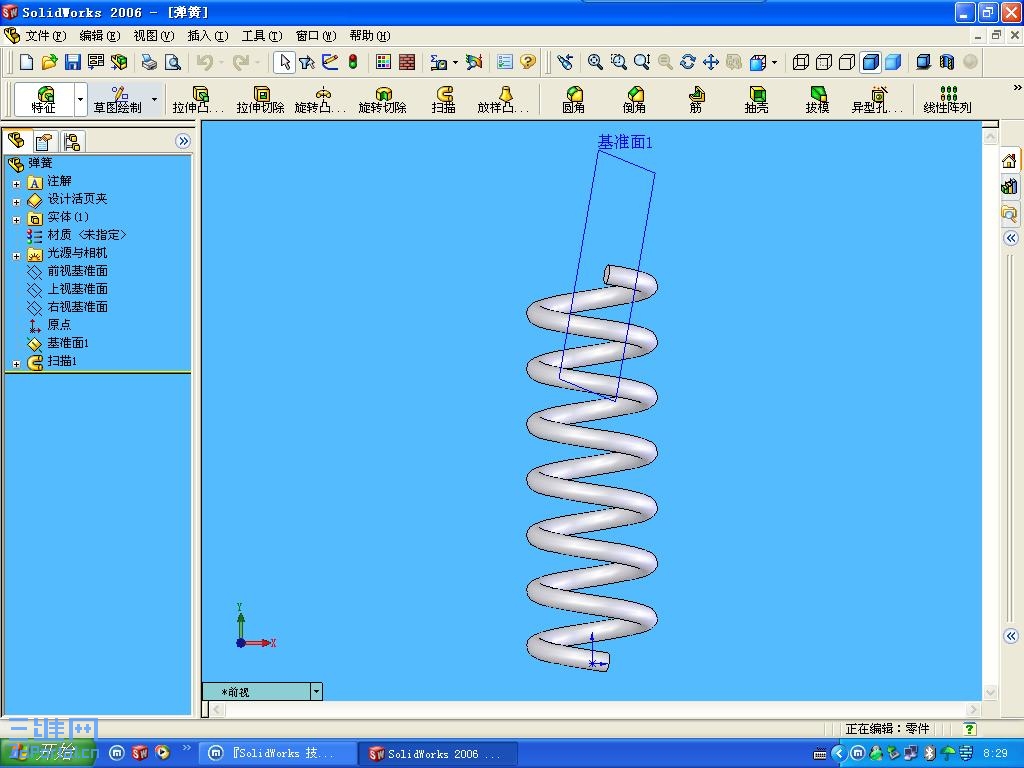Click the Shell (抽壳) tool
Viewport: 1024px width, 768px height.
click(756, 100)
